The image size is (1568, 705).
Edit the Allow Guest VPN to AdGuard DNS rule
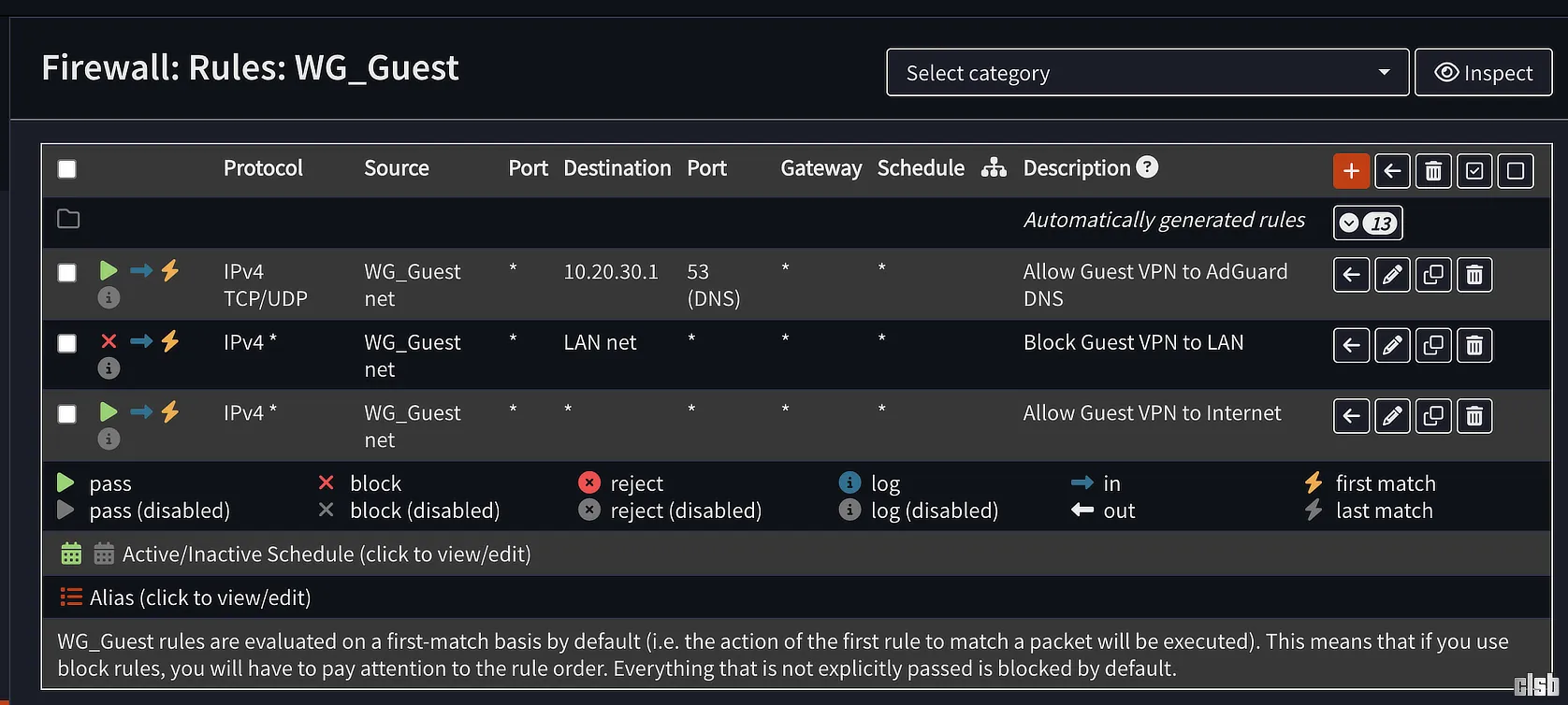point(1392,275)
